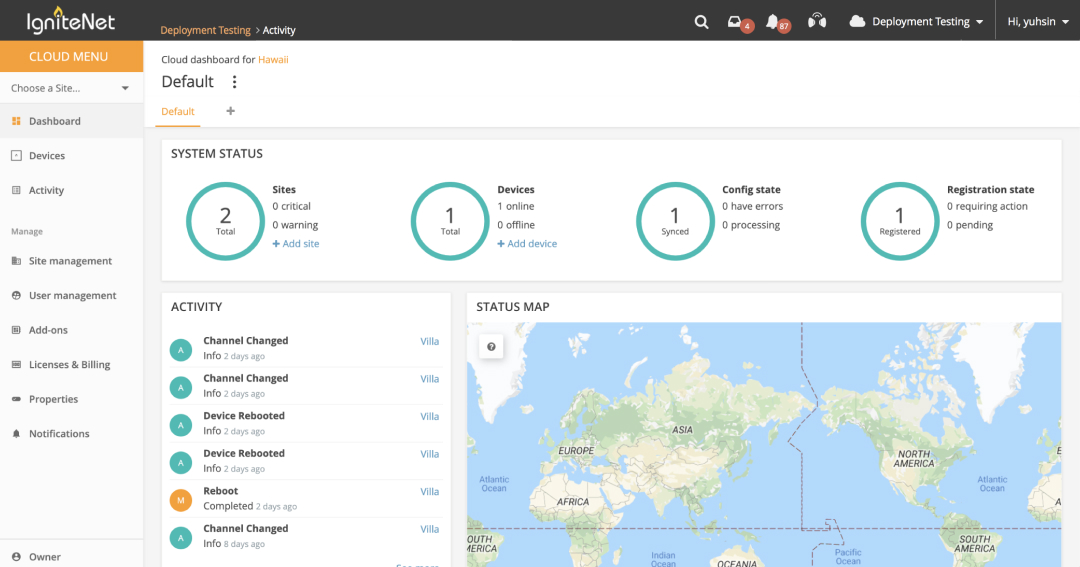The image size is (1080, 567).
Task: Add a new dashboard tab with plus icon
Action: [231, 111]
